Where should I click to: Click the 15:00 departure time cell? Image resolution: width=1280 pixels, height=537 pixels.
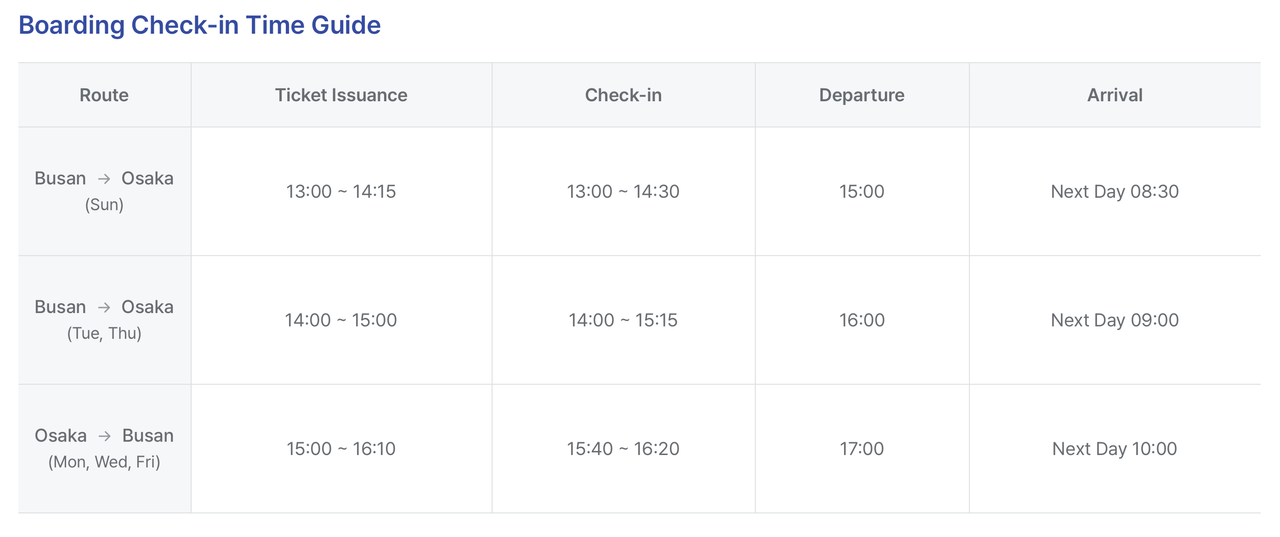[862, 191]
